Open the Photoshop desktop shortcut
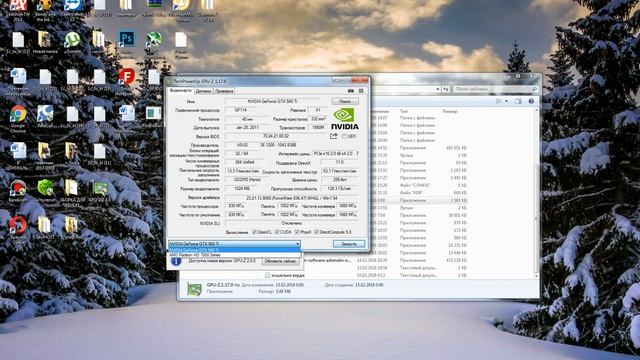The image size is (640, 360). [127, 40]
